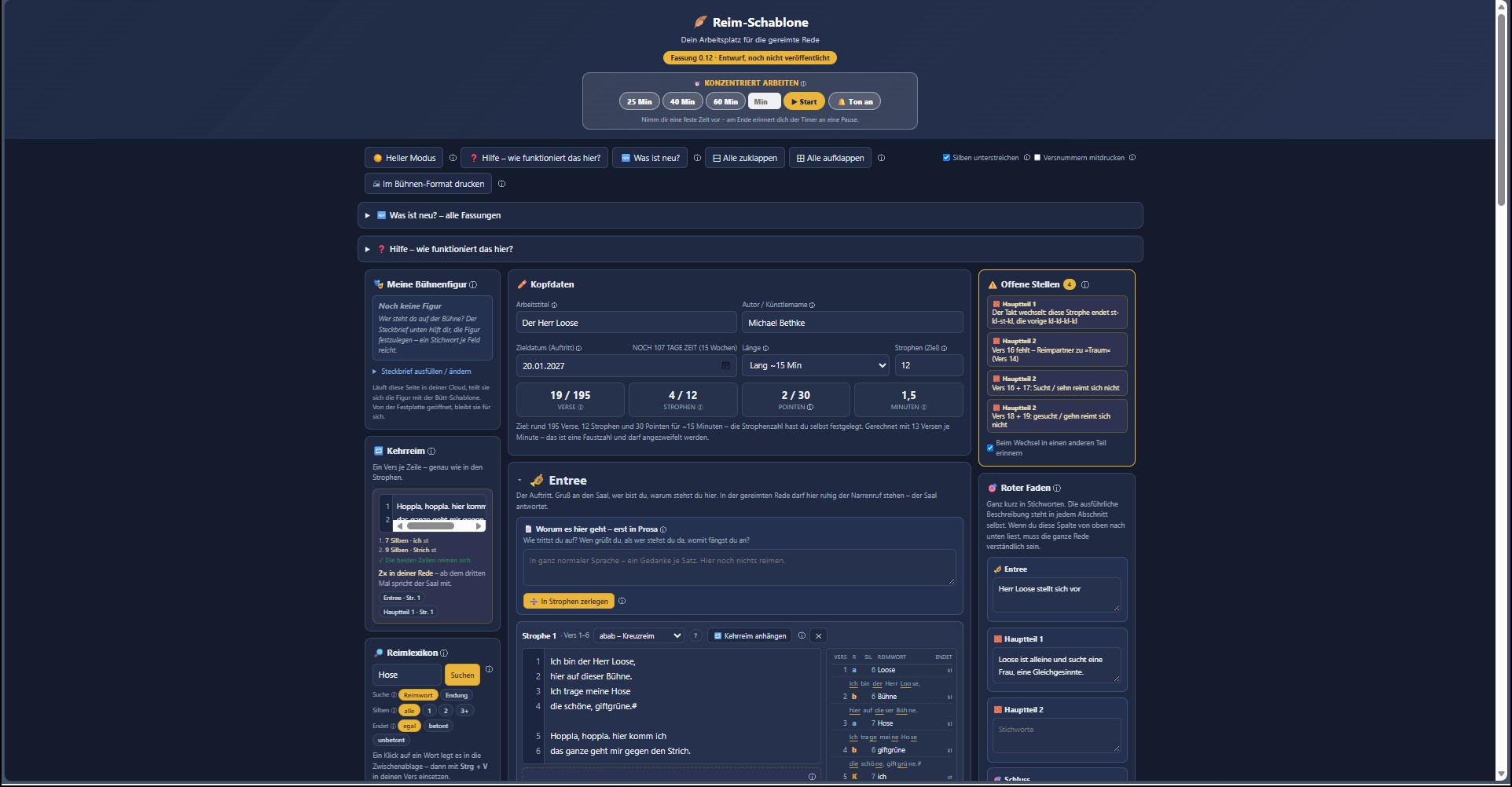Click info icon next to Roter Faden
The image size is (1512, 787).
pos(1057,489)
